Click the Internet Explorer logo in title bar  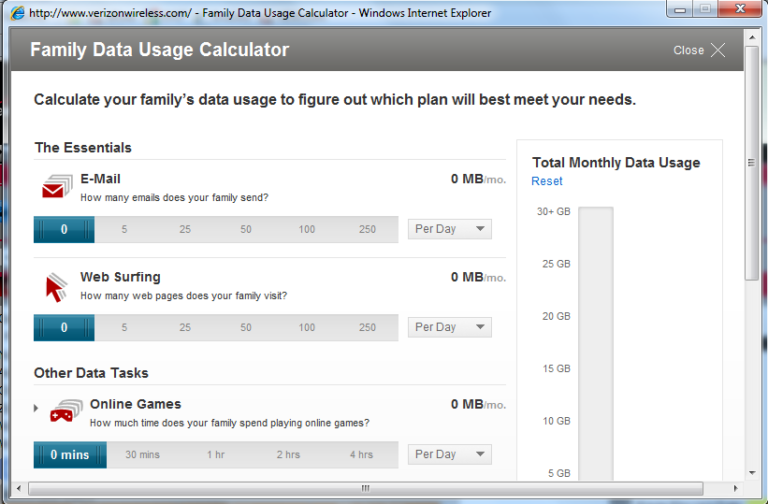pos(16,13)
